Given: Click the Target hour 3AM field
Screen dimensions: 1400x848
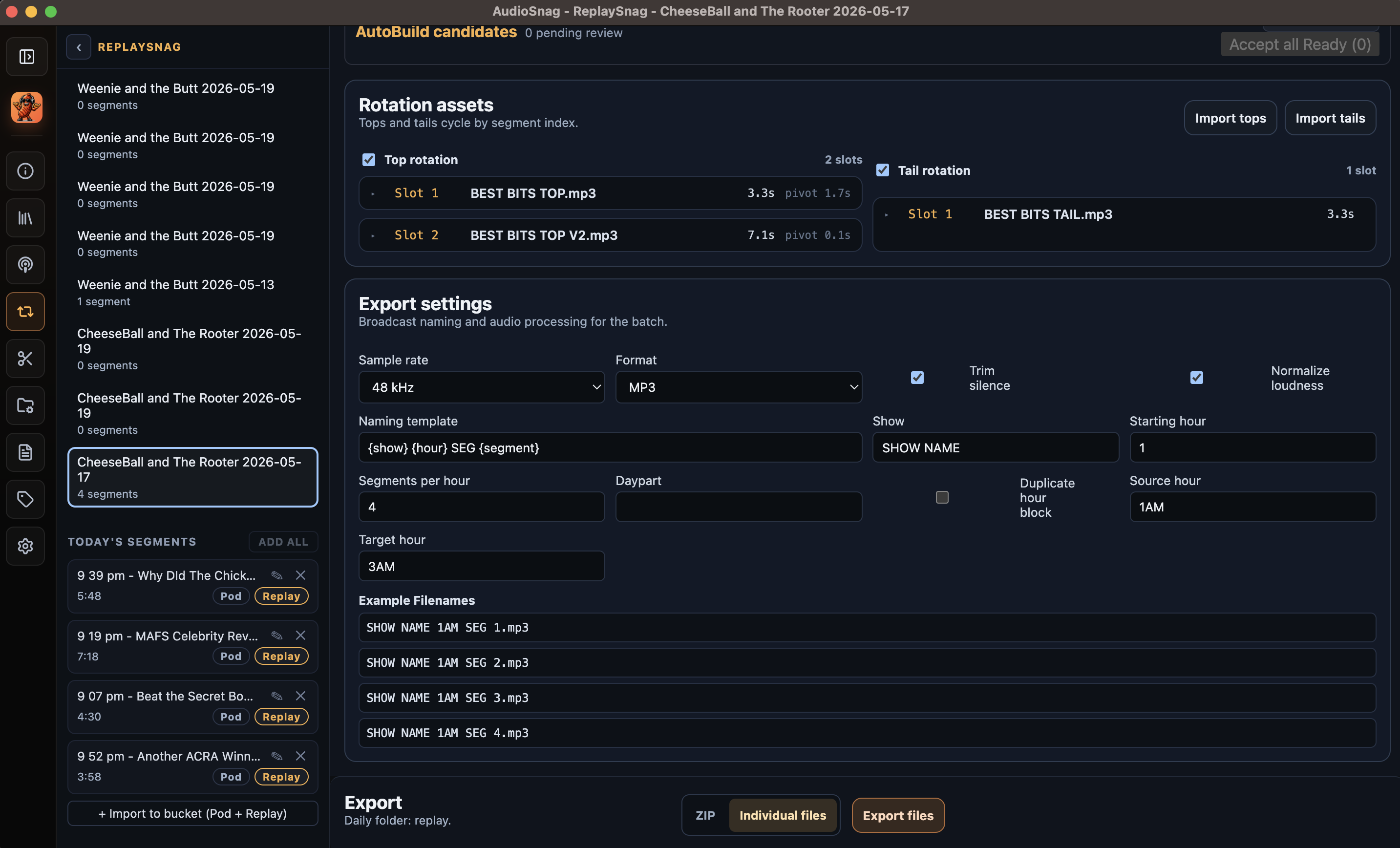Looking at the screenshot, I should tap(481, 566).
